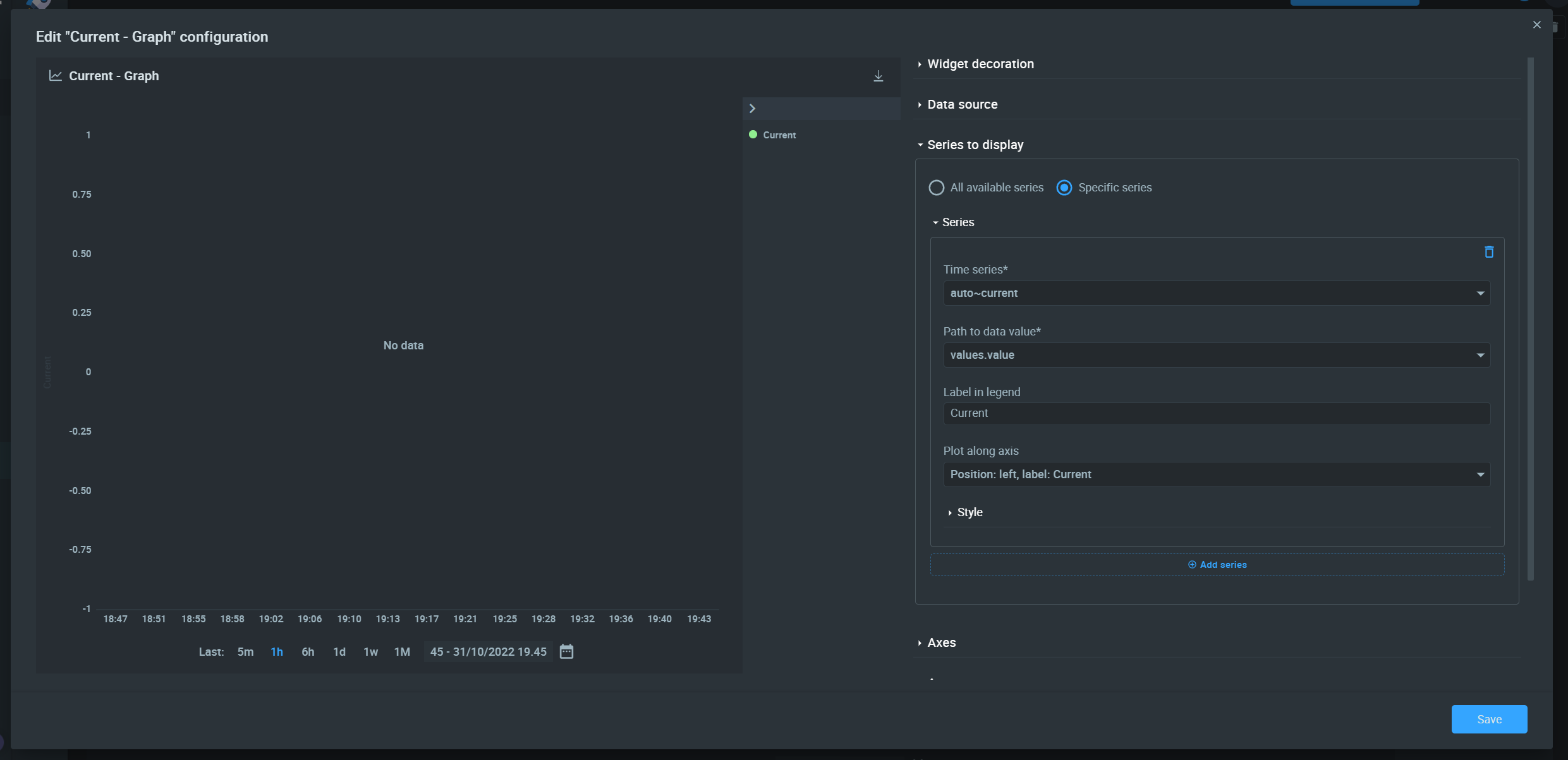The height and width of the screenshot is (760, 1568).
Task: Toggle the Current series legend dot
Action: (x=753, y=135)
